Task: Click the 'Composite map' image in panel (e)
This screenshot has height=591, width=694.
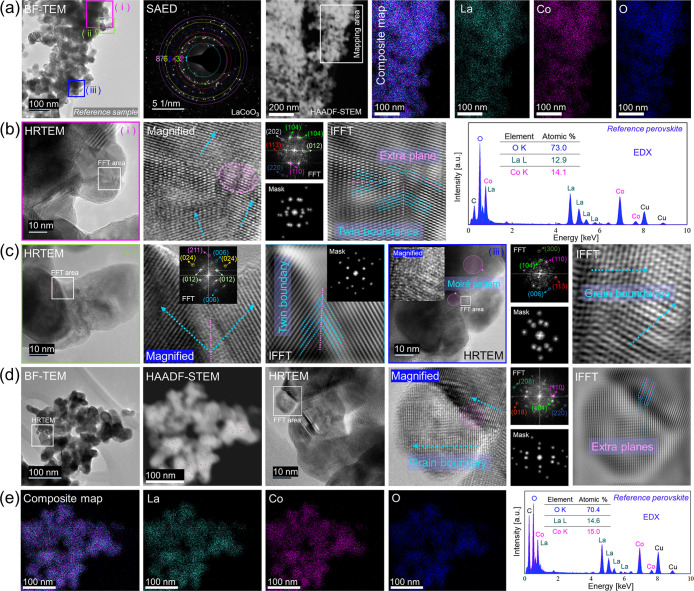Action: (x=81, y=540)
